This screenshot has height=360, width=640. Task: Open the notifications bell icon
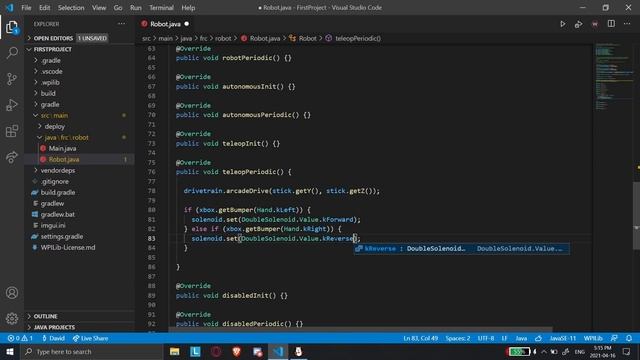tap(629, 338)
